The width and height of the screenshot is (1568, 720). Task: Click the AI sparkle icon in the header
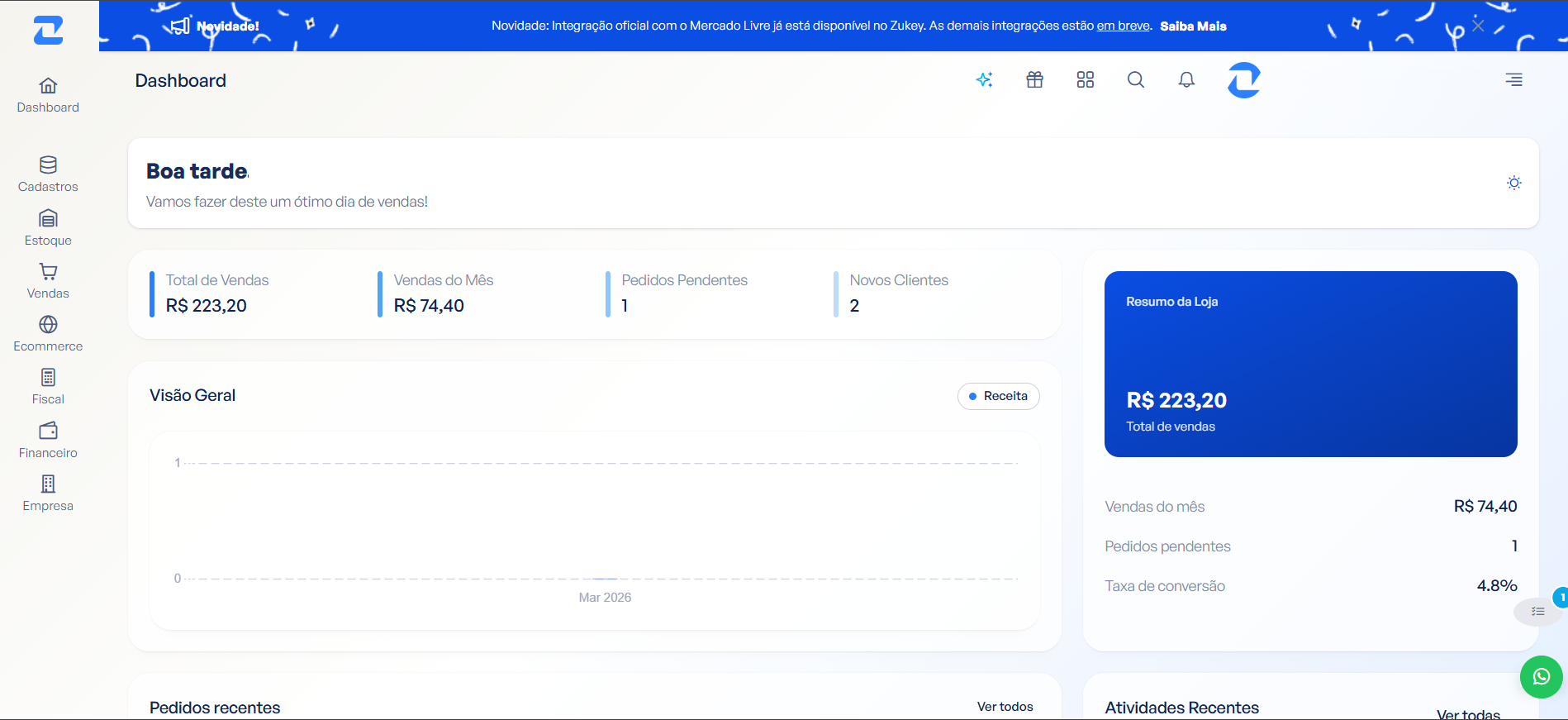click(984, 79)
